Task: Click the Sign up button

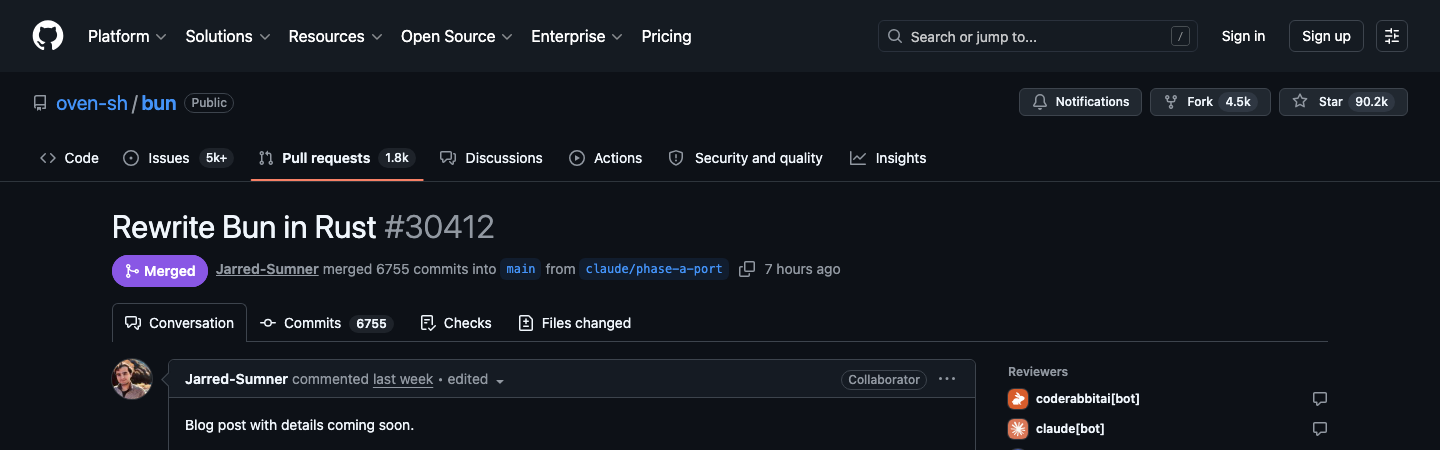Action: 1326,36
